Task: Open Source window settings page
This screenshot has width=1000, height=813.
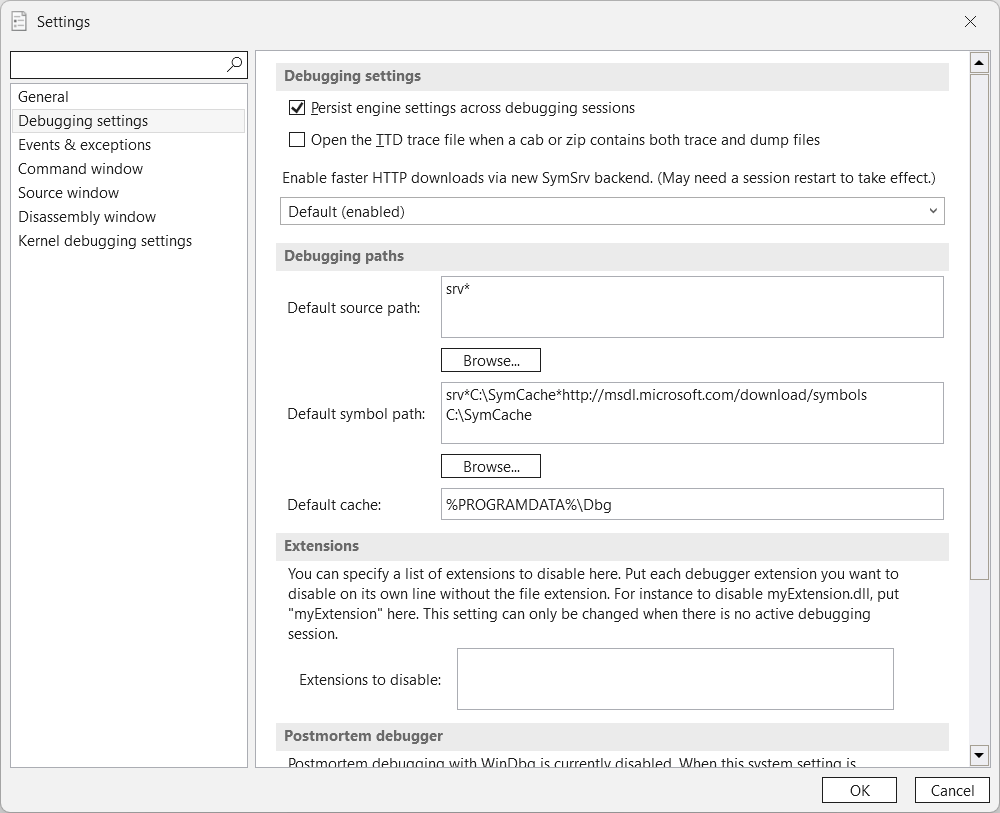Action: (68, 193)
